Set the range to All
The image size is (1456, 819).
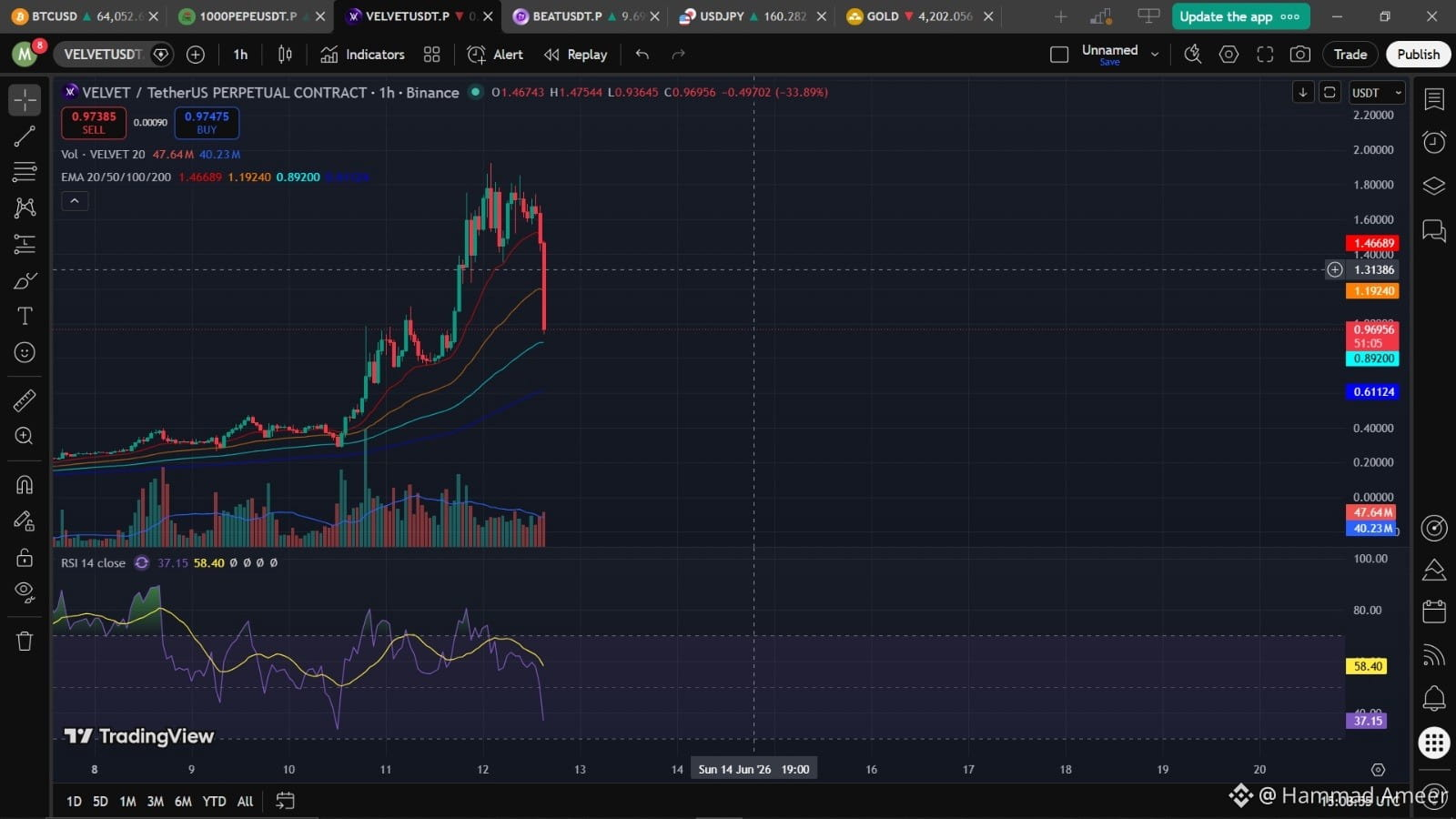[x=245, y=802]
